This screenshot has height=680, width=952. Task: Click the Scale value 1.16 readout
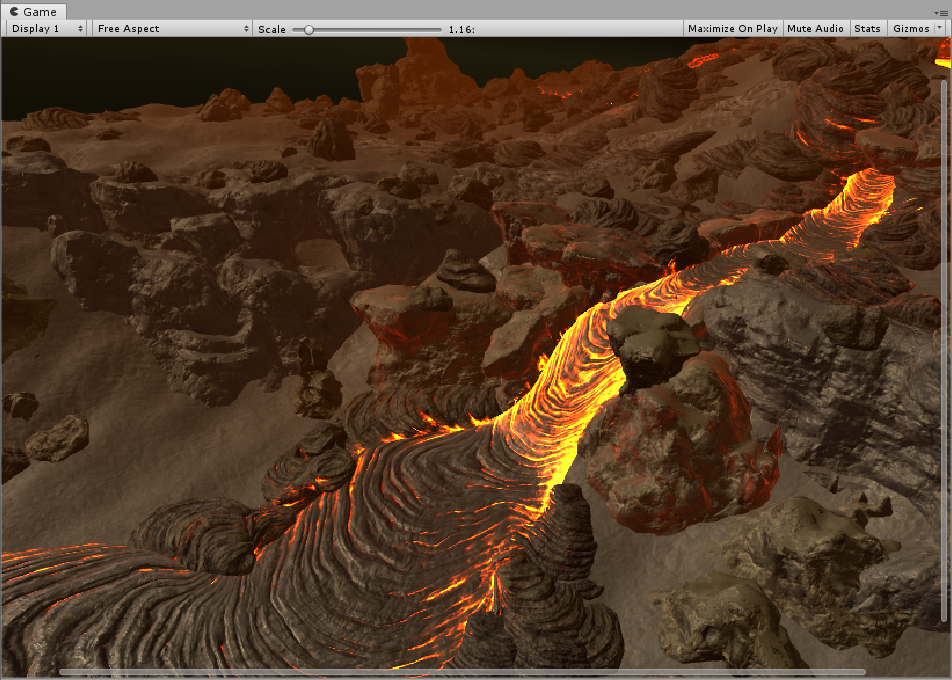461,29
